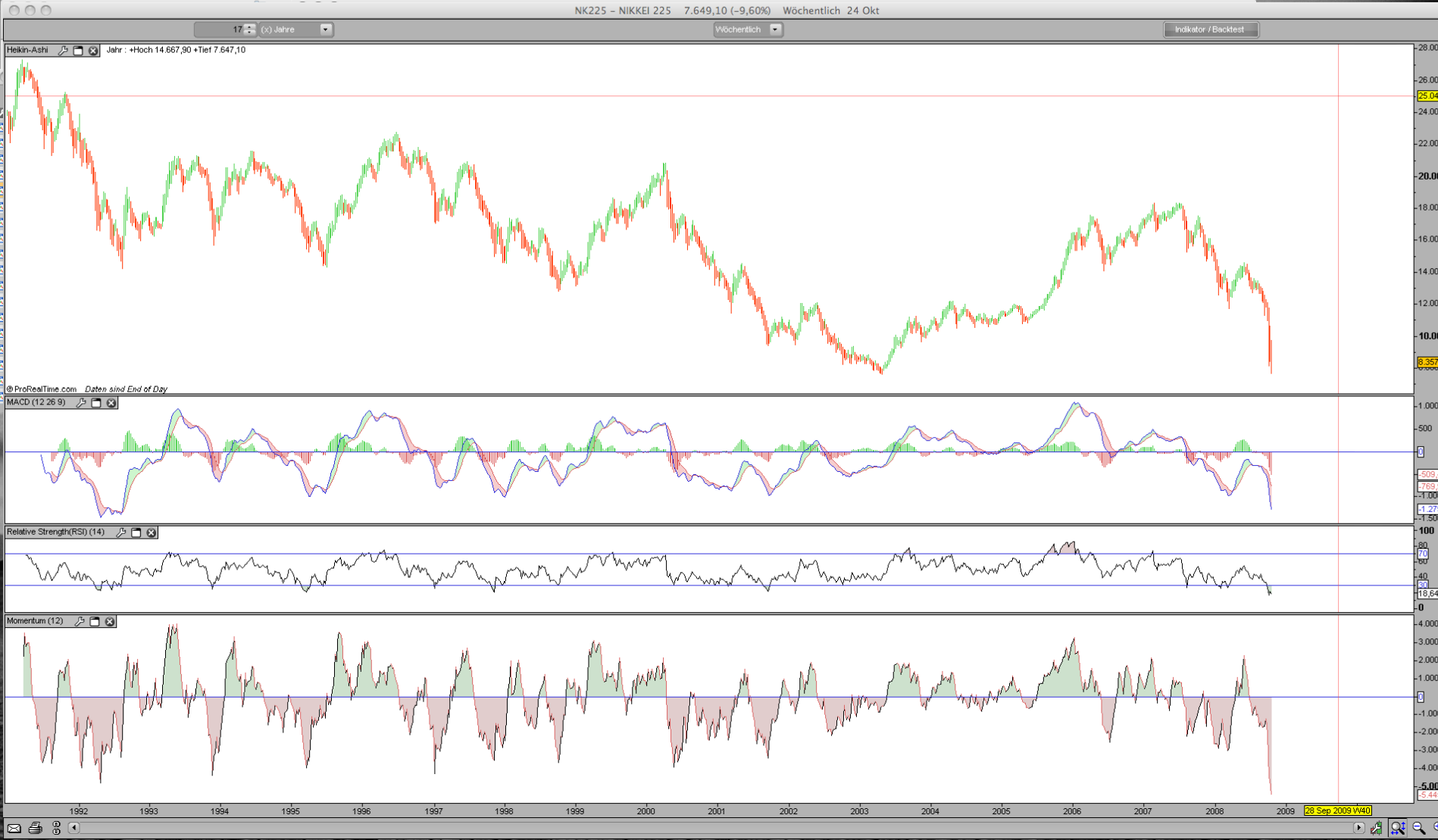Click the icon left of the zoom magnifiers
The image size is (1438, 840).
[x=1376, y=829]
